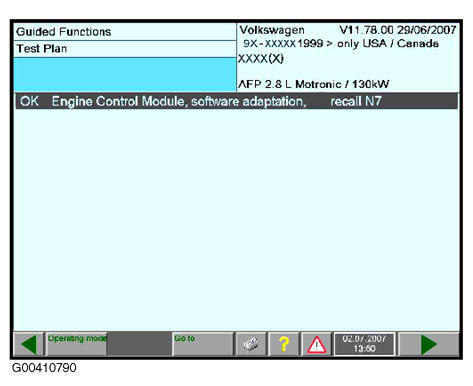Viewport: 473px width, 386px height.
Task: Open help with the yellow question mark
Action: [284, 344]
